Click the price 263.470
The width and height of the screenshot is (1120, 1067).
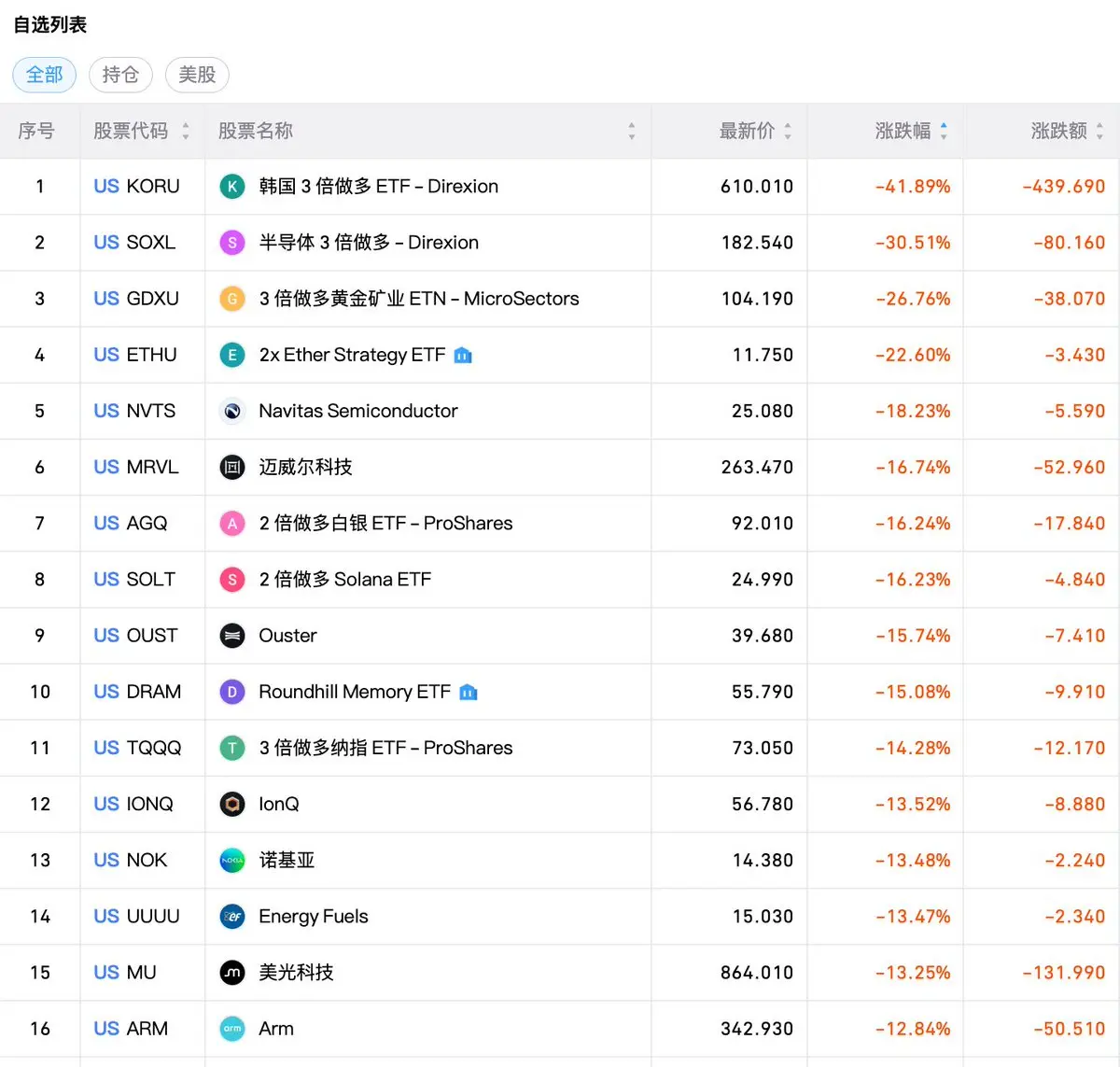[x=757, y=467]
